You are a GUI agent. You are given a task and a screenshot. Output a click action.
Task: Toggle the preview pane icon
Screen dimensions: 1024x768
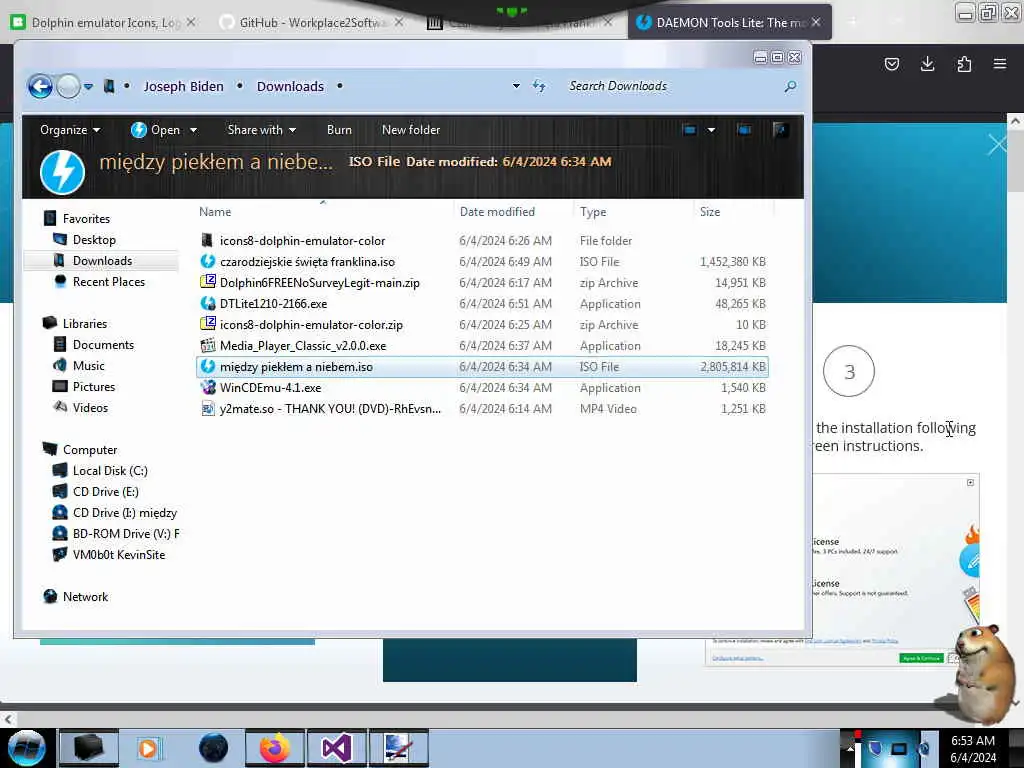[744, 130]
